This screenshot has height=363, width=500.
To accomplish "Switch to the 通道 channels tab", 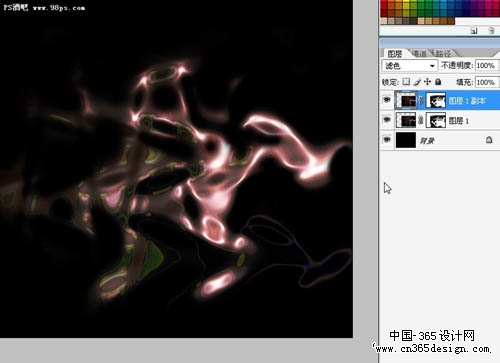I will click(x=419, y=53).
